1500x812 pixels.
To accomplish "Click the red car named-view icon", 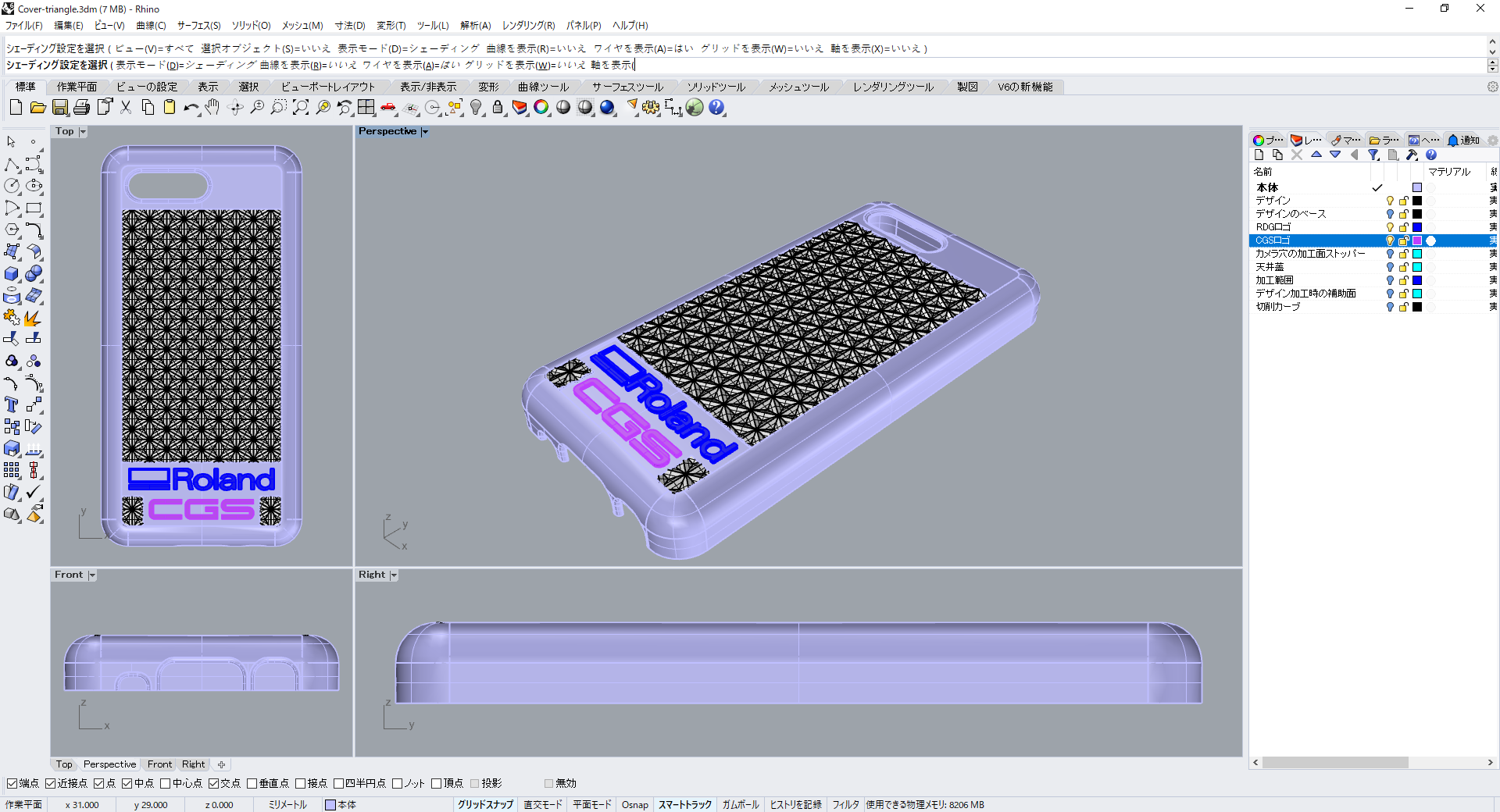I will pyautogui.click(x=388, y=108).
